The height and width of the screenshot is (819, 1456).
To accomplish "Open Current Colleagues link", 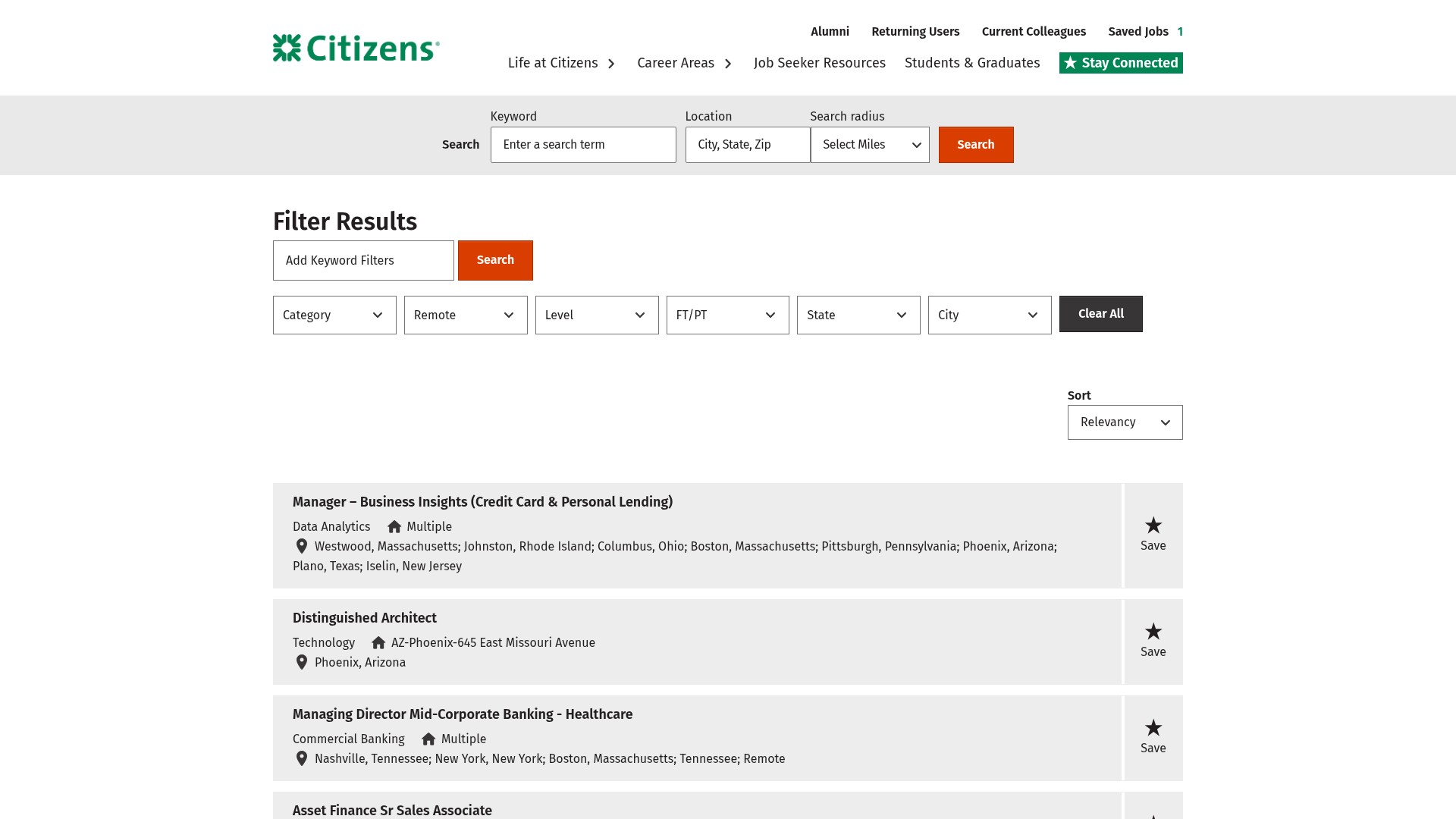I will tap(1034, 32).
